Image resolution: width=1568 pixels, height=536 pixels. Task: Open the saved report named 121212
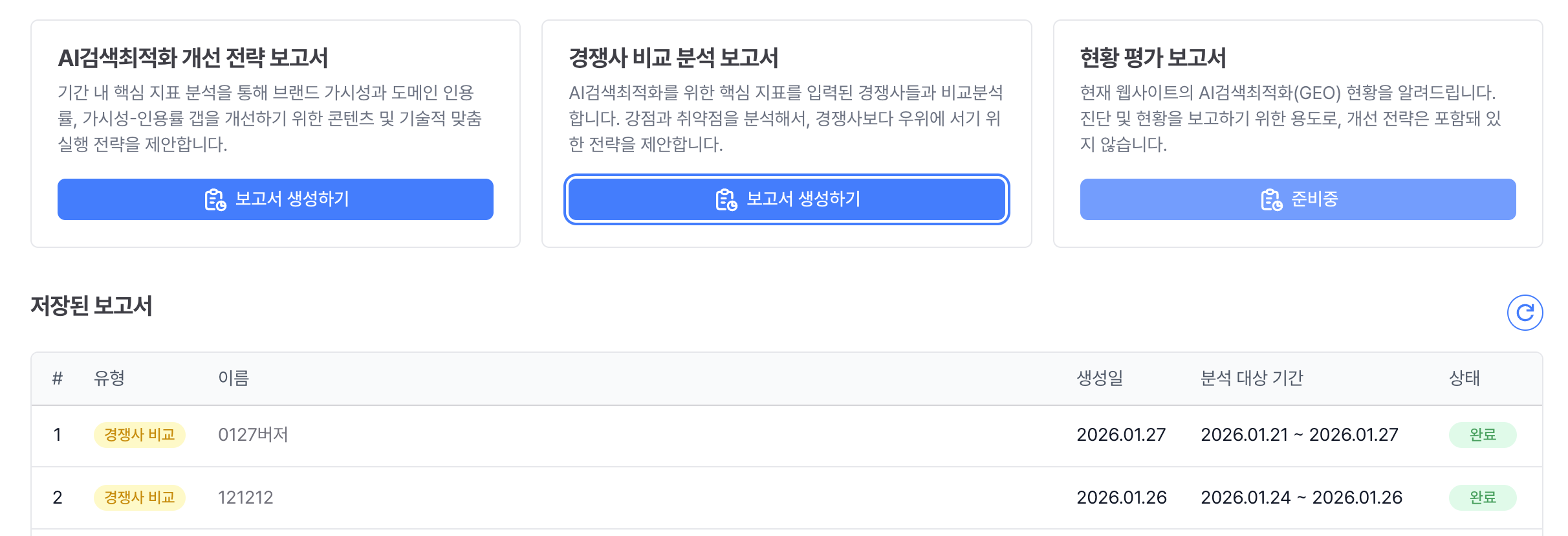tap(245, 497)
